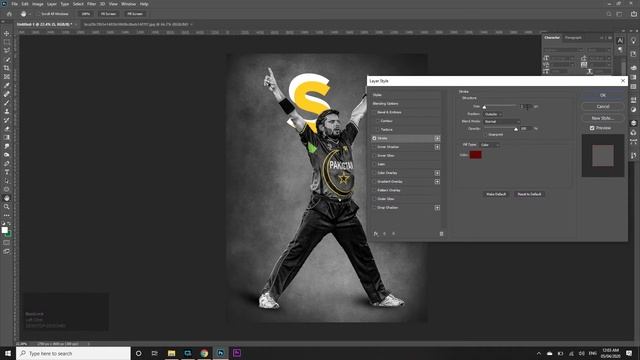Enable the Pattern Overlay checkbox

pyautogui.click(x=374, y=190)
